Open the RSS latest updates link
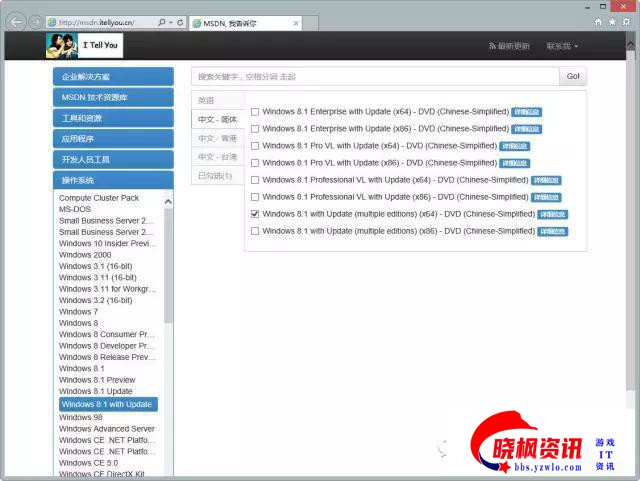Viewport: 640px width, 481px height. click(x=509, y=46)
